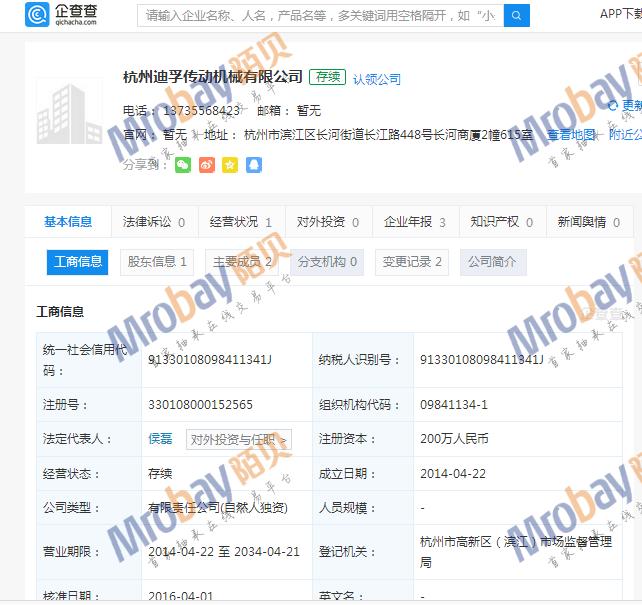Share via the yellow star QZone icon

click(230, 165)
